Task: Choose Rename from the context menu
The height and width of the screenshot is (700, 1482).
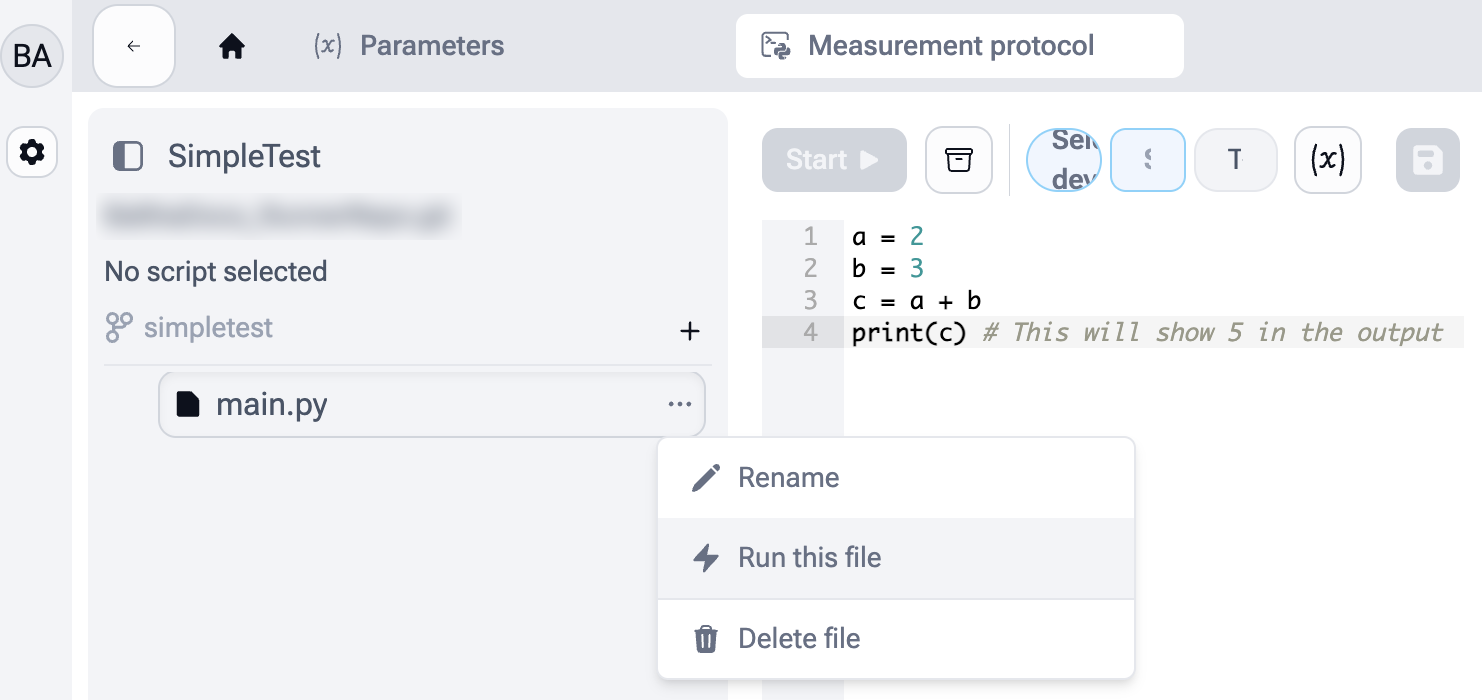Action: tap(788, 478)
